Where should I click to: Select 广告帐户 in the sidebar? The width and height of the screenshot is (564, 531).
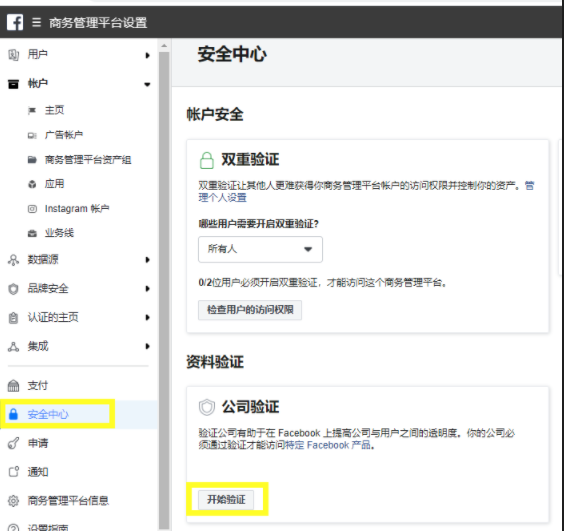(64, 135)
